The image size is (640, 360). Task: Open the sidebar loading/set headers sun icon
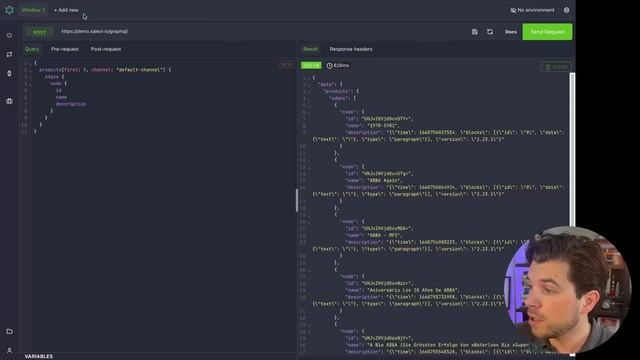tap(9, 36)
